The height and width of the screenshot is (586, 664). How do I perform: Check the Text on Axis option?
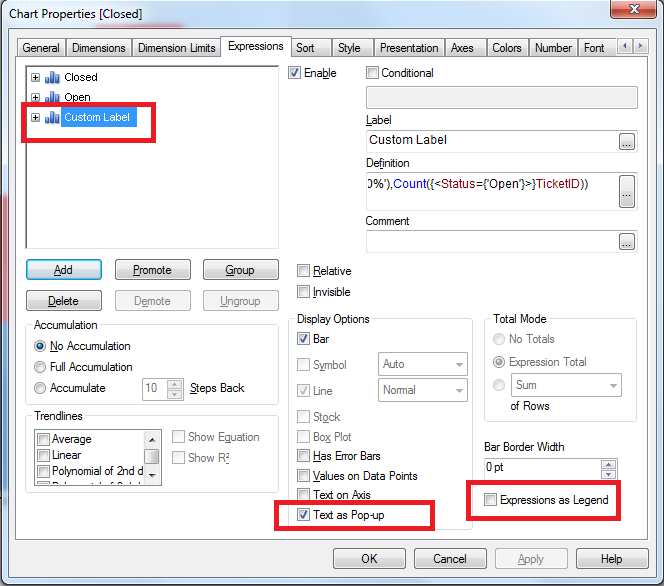click(303, 495)
